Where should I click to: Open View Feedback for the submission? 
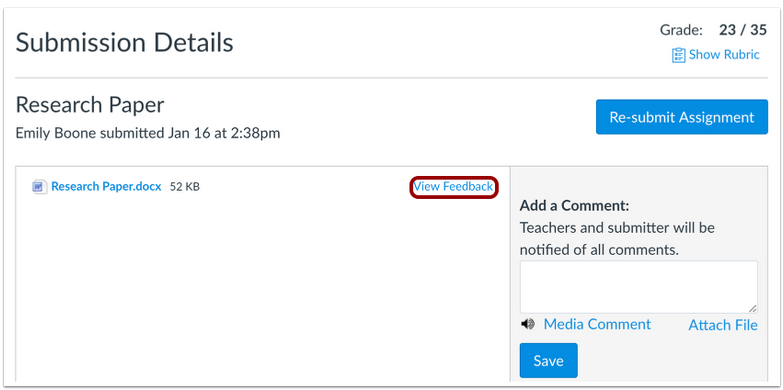click(453, 187)
